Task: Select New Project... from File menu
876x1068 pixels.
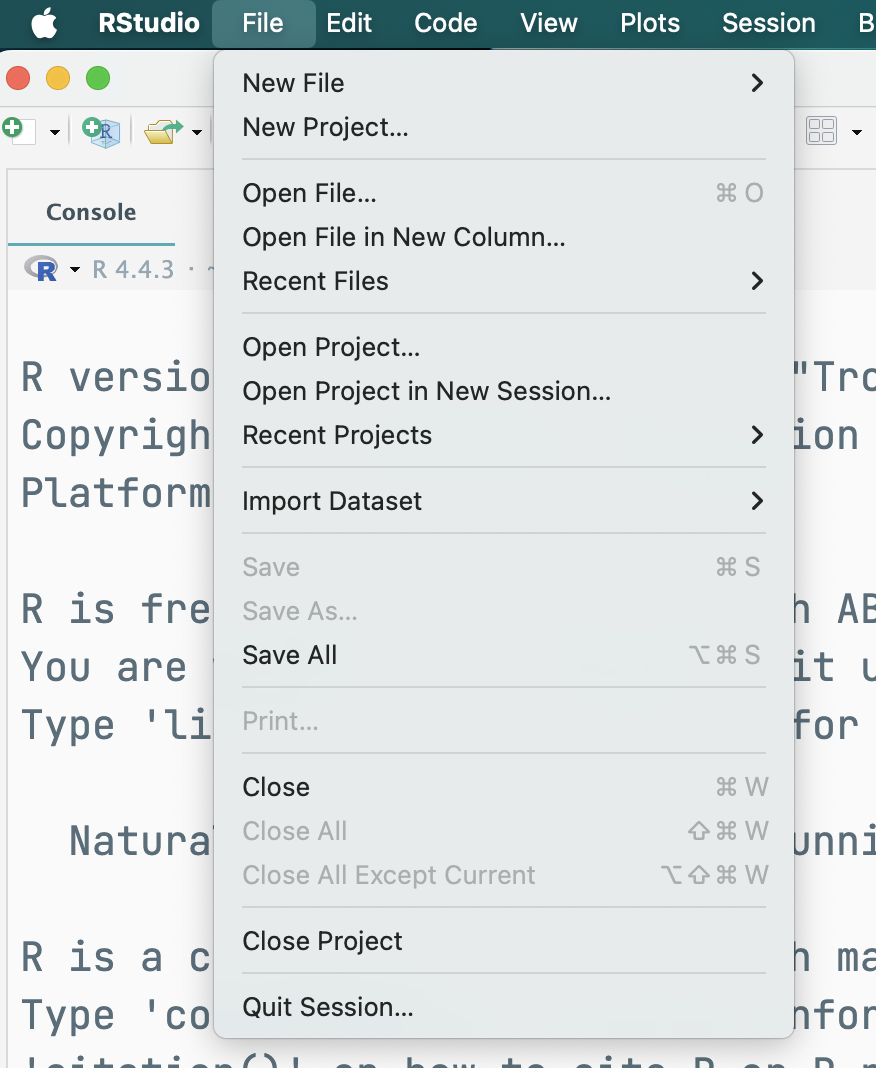Action: (325, 127)
